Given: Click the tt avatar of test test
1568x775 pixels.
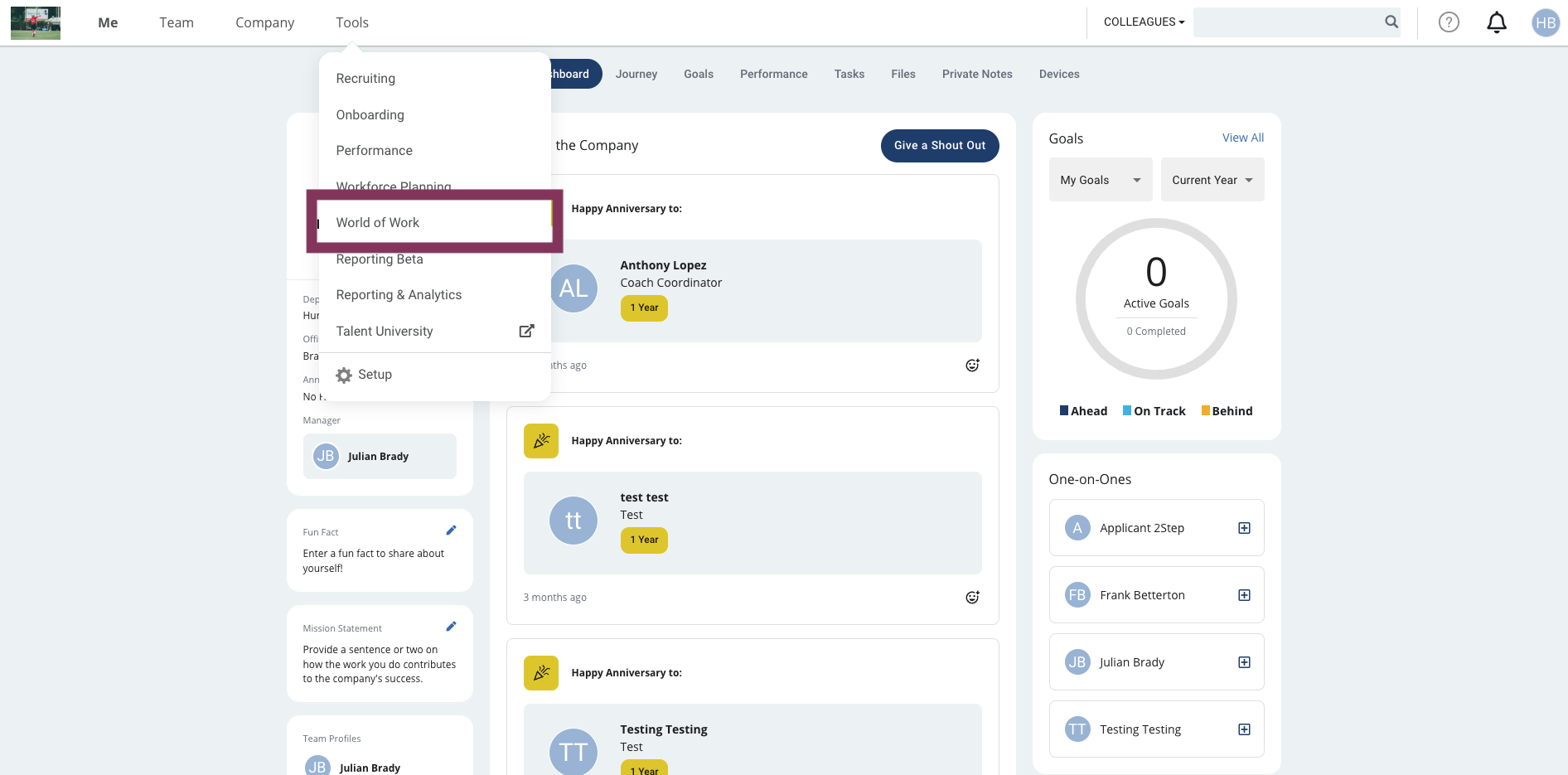Looking at the screenshot, I should point(573,521).
